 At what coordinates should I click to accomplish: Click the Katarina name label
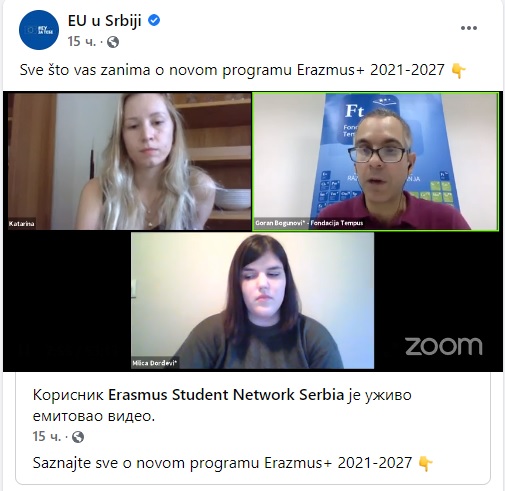(22, 224)
